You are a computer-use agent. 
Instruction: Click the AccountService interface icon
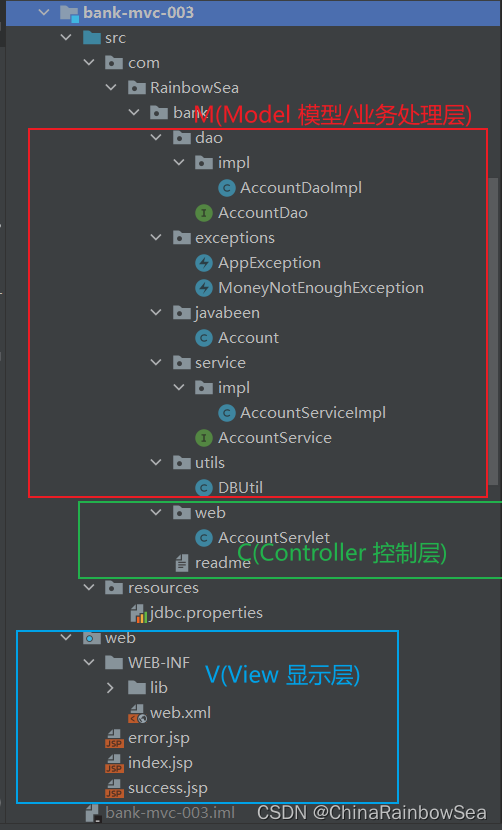[x=204, y=438]
